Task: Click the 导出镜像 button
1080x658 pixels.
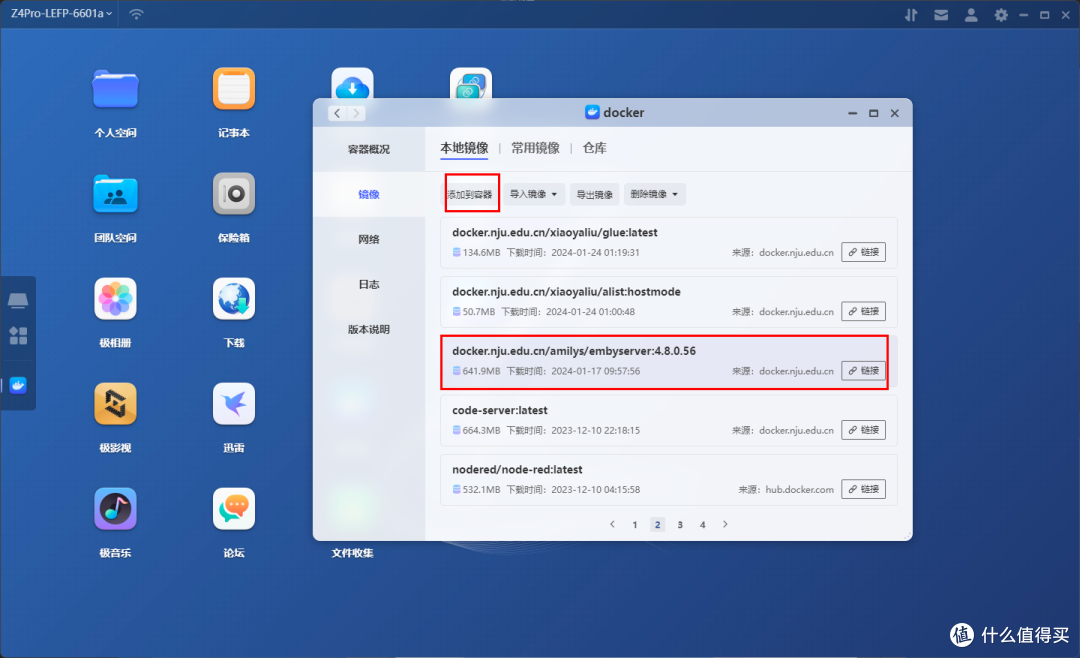Action: [x=594, y=194]
